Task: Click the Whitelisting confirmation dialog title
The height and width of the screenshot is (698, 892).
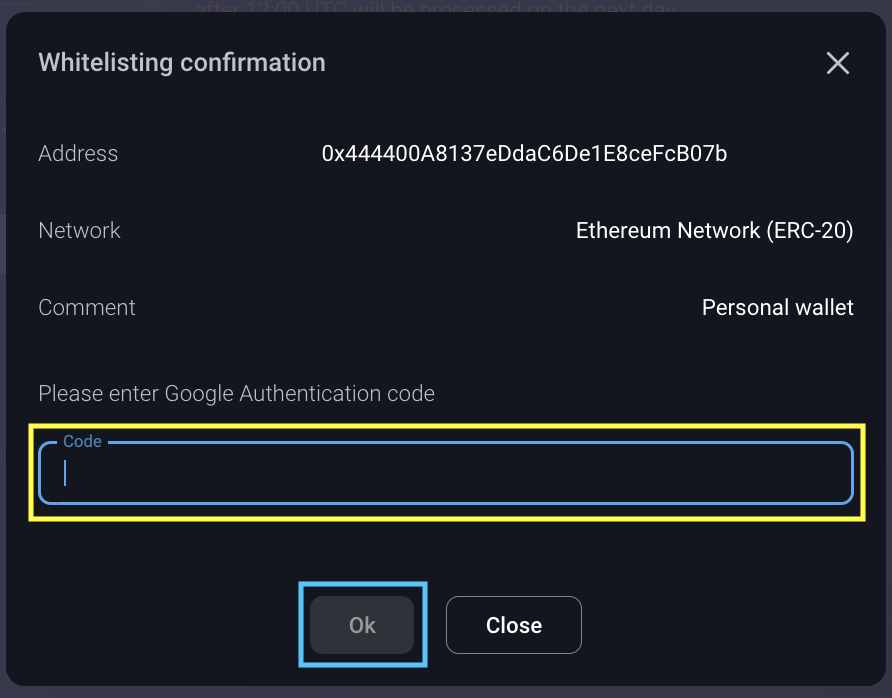Action: 181,63
